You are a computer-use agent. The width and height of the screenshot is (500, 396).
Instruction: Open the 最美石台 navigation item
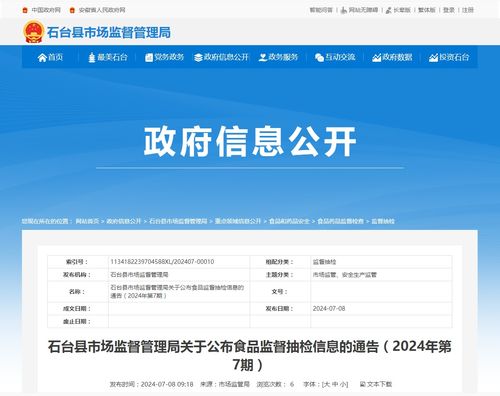(108, 57)
